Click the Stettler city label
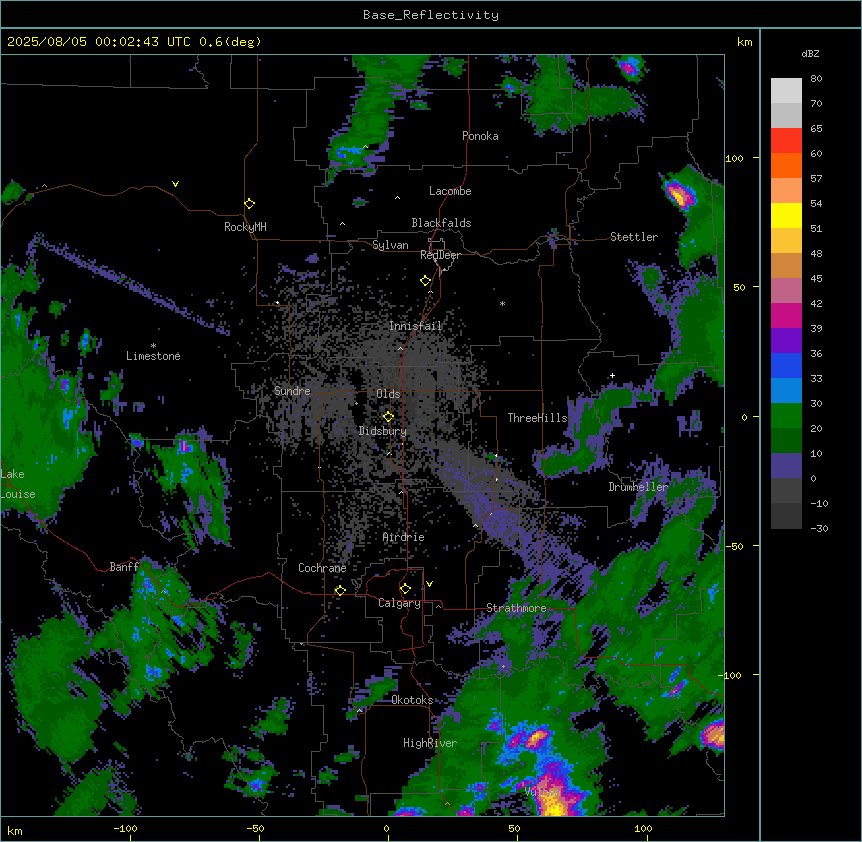The width and height of the screenshot is (862, 842). pyautogui.click(x=634, y=237)
